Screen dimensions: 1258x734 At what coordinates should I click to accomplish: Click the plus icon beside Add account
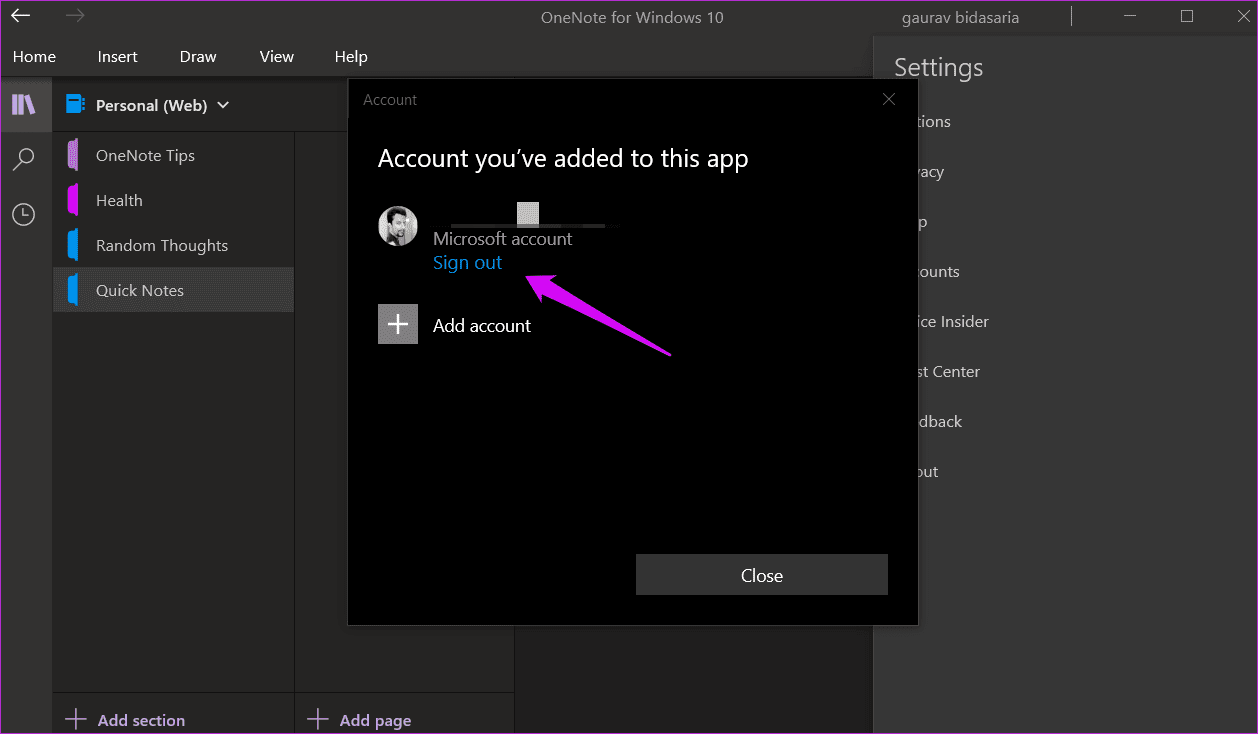pyautogui.click(x=398, y=324)
